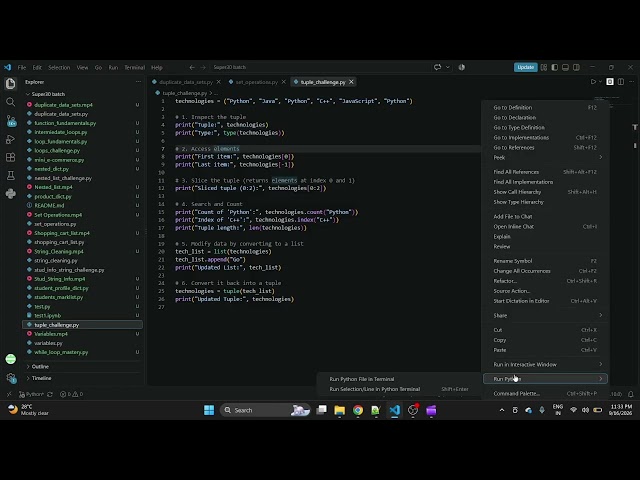Image resolution: width=640 pixels, height=480 pixels.
Task: Toggle the Primary Side Bar layout icon
Action: (x=555, y=67)
